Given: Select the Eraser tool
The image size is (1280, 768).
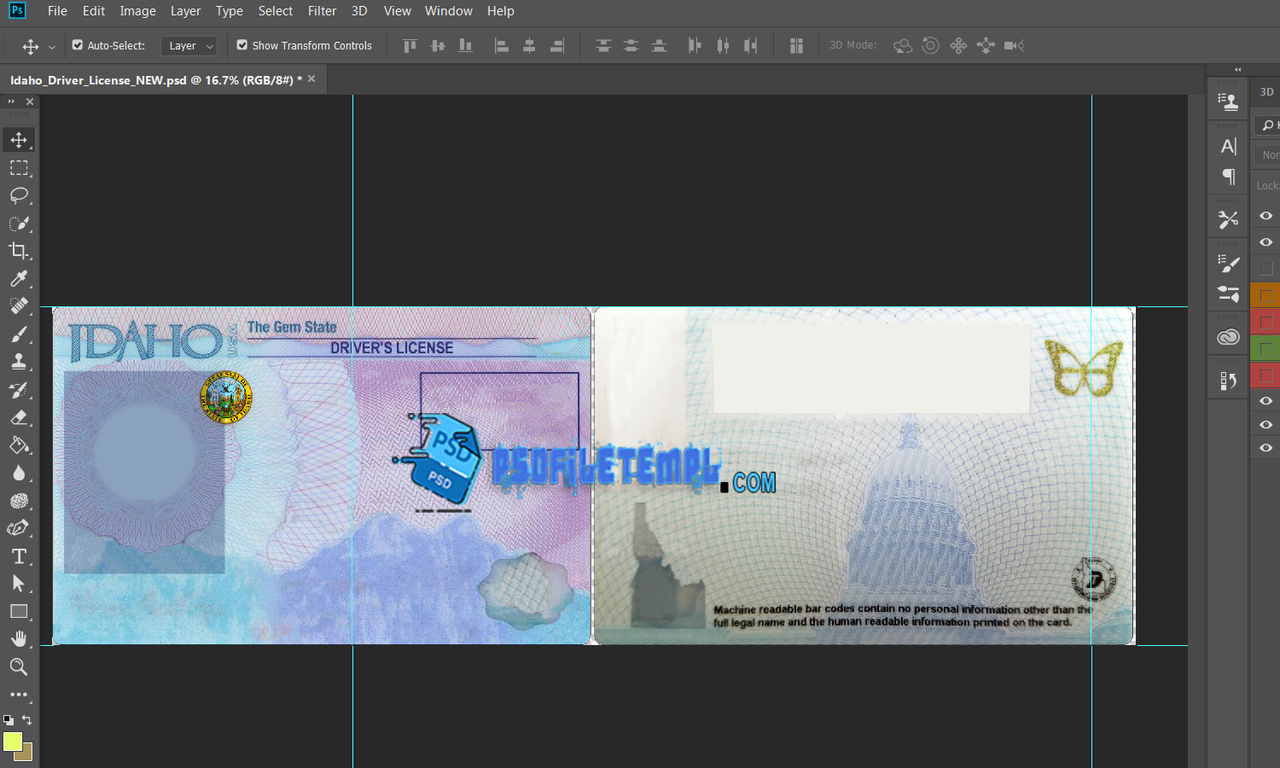Looking at the screenshot, I should (x=19, y=418).
